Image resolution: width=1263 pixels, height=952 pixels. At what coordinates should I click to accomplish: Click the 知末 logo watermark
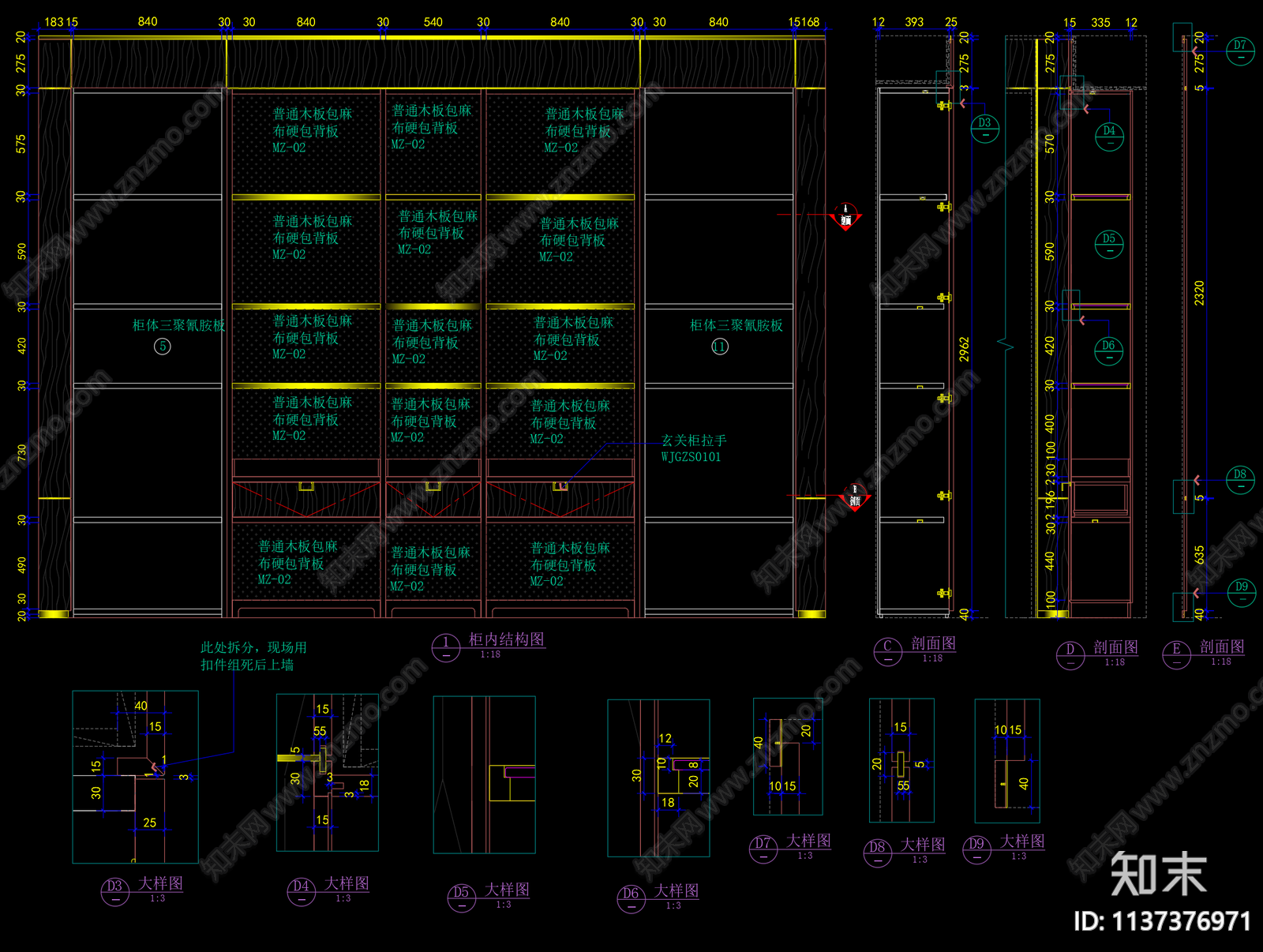[1158, 873]
